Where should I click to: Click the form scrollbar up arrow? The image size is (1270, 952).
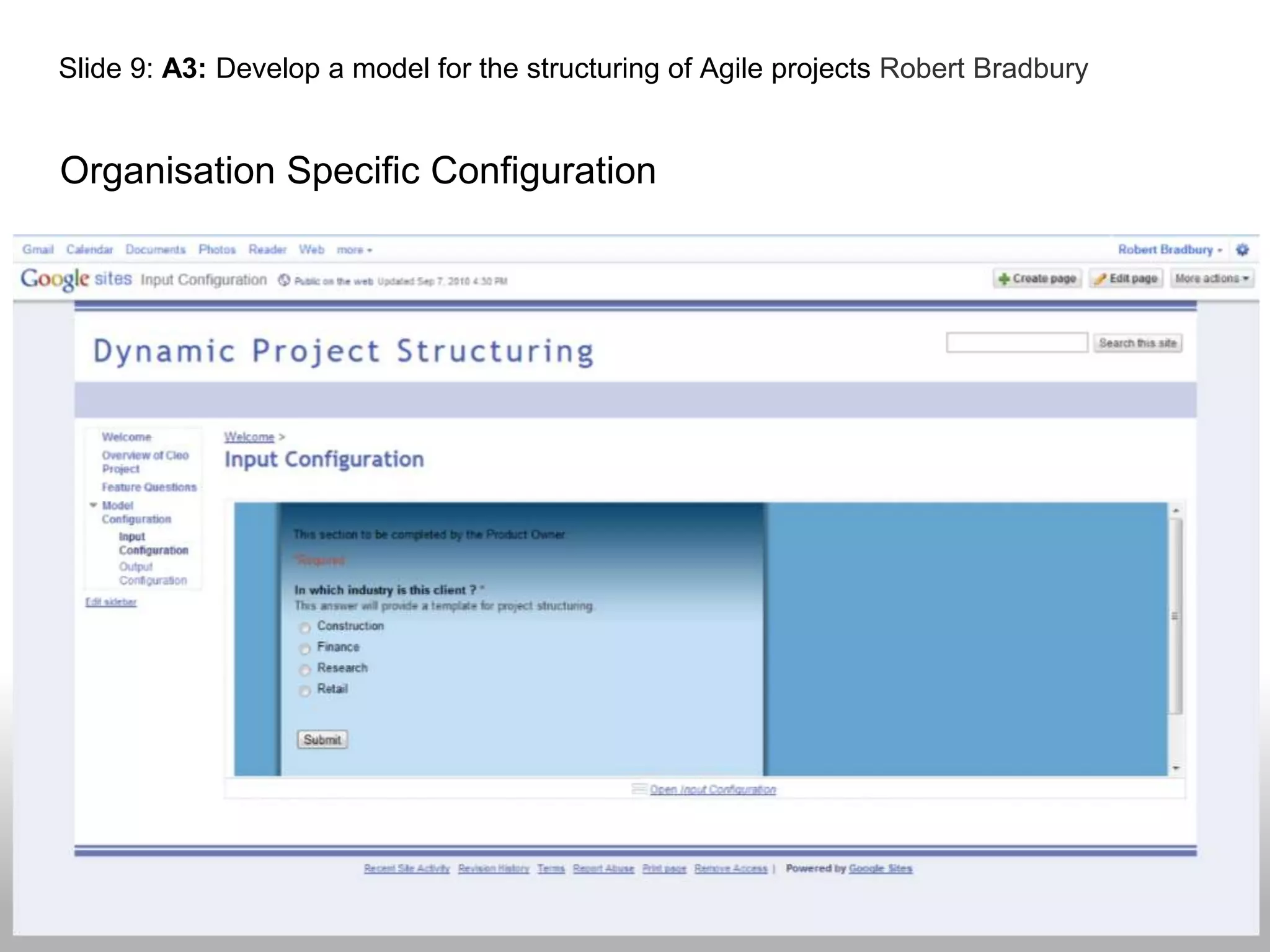pos(1176,510)
